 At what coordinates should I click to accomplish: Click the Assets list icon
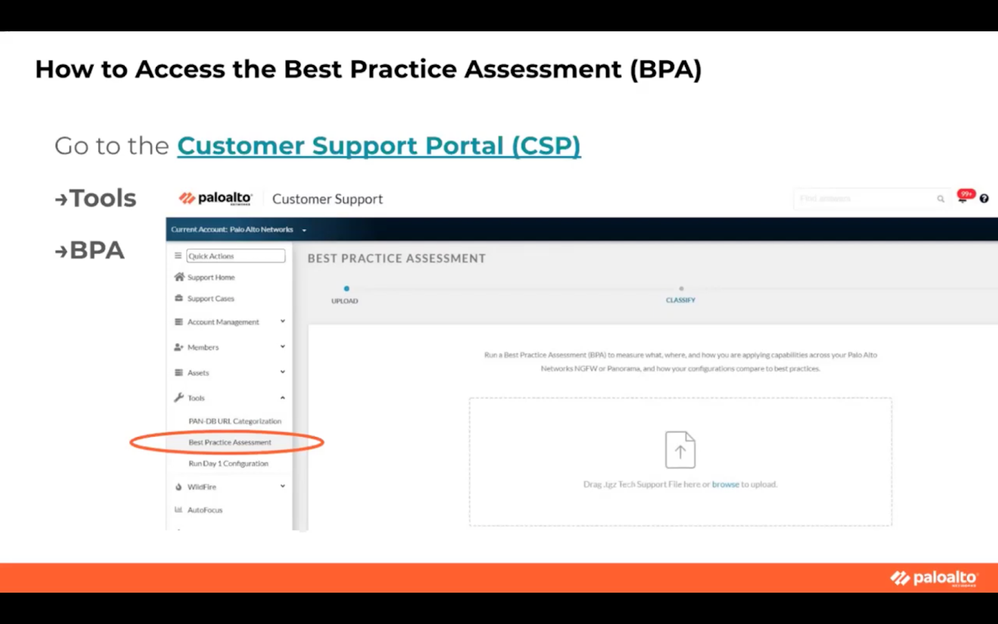click(x=179, y=372)
